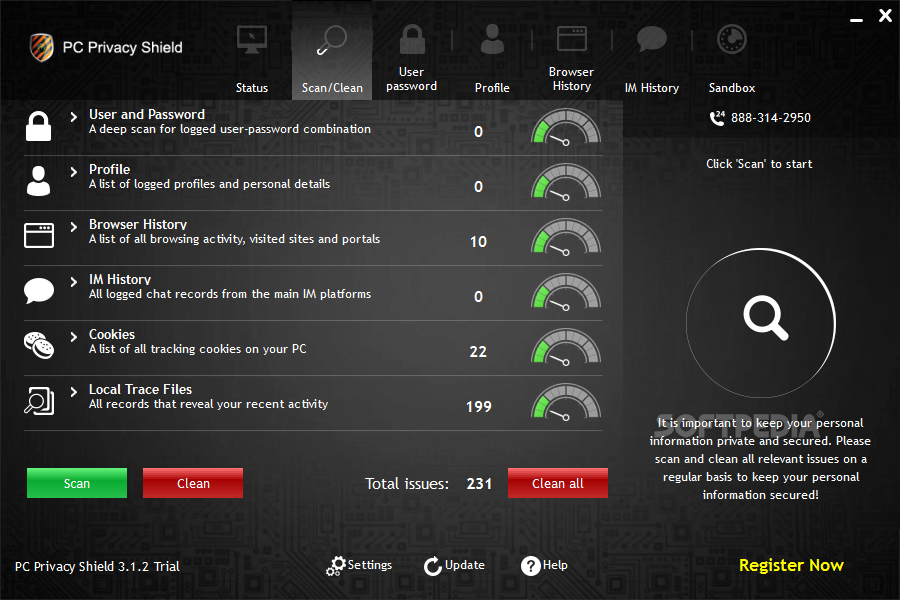Click the Sandbox dial icon
This screenshot has width=900, height=600.
click(732, 39)
